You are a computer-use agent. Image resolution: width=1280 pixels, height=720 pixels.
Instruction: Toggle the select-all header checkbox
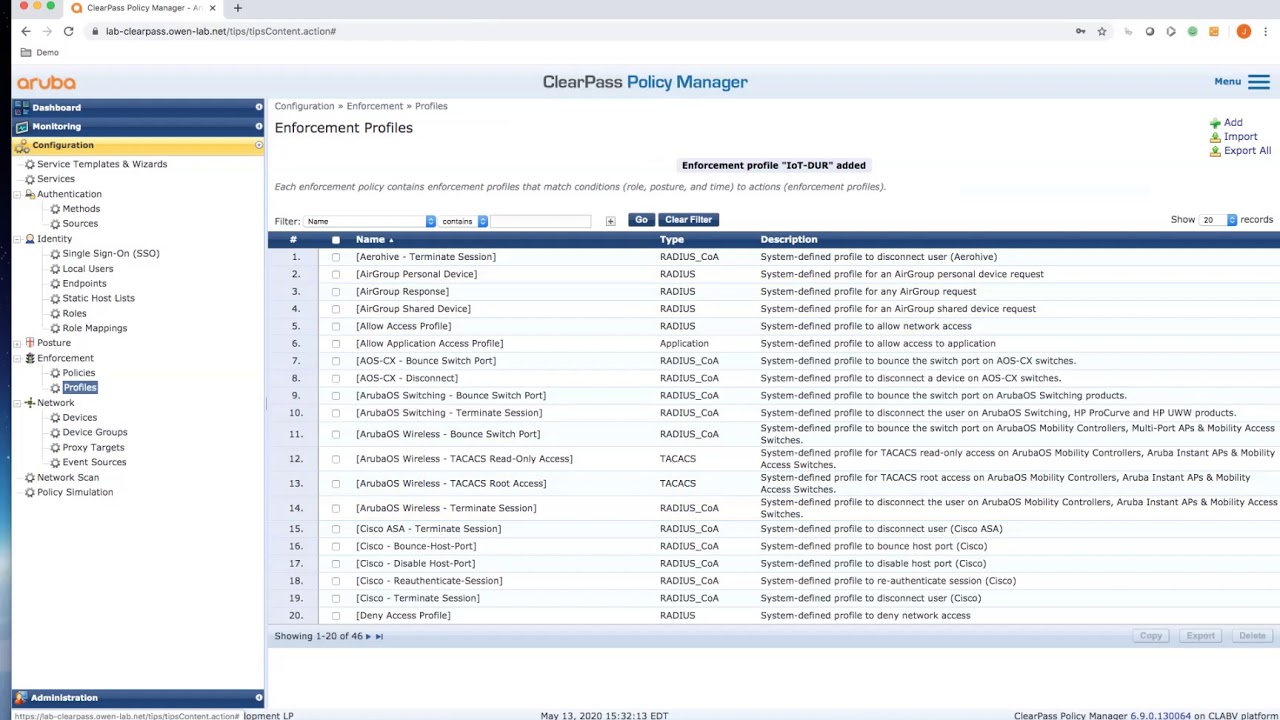336,240
